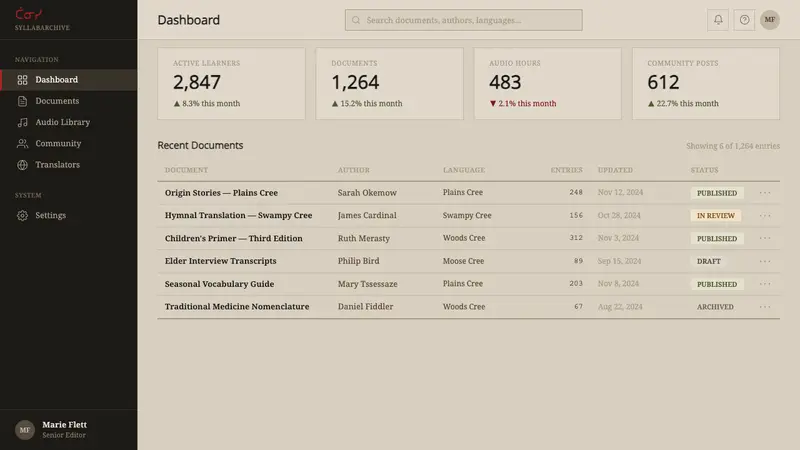
Task: Click Published badge for Seasonal Vocabulary Guide
Action: point(717,284)
